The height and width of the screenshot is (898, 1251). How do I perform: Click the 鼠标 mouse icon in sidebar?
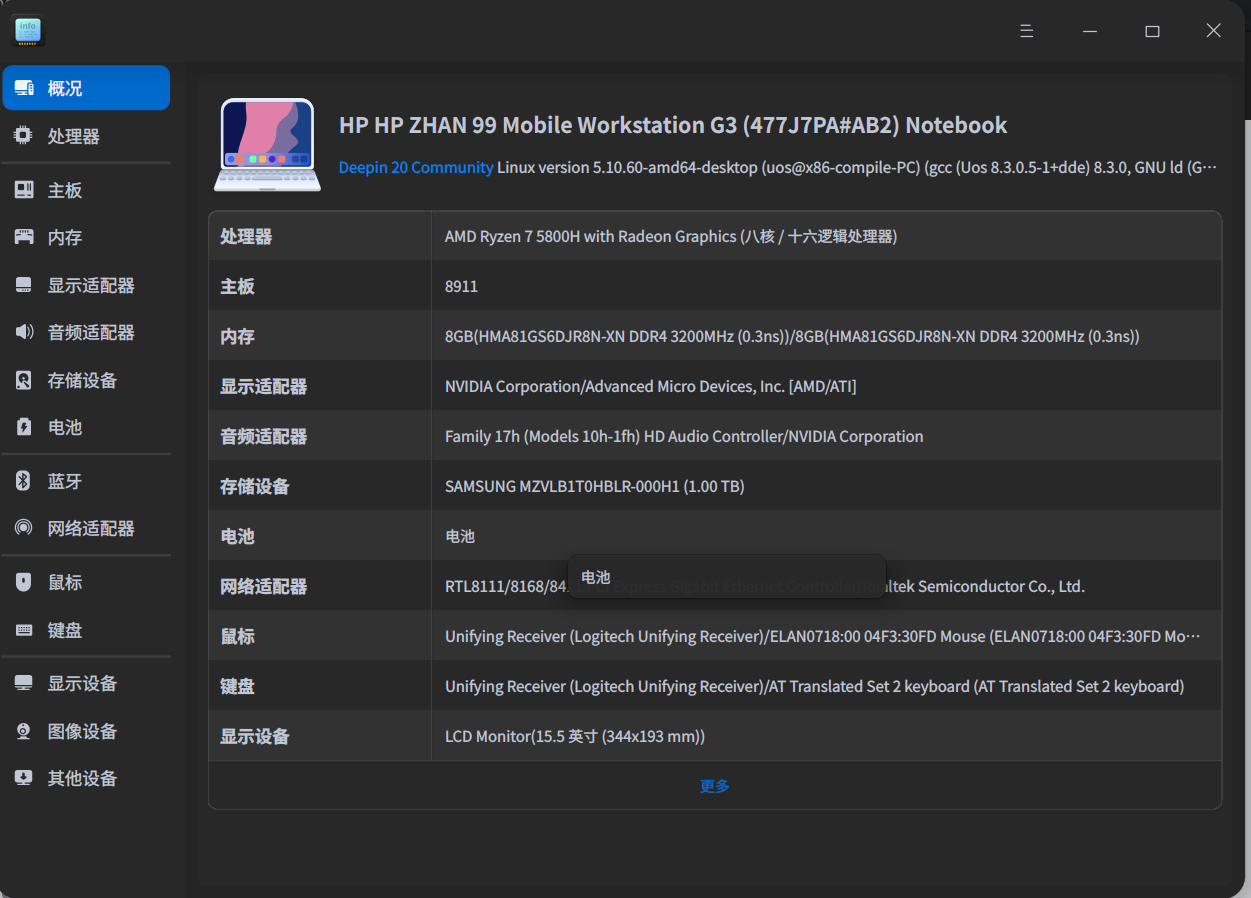tap(24, 582)
